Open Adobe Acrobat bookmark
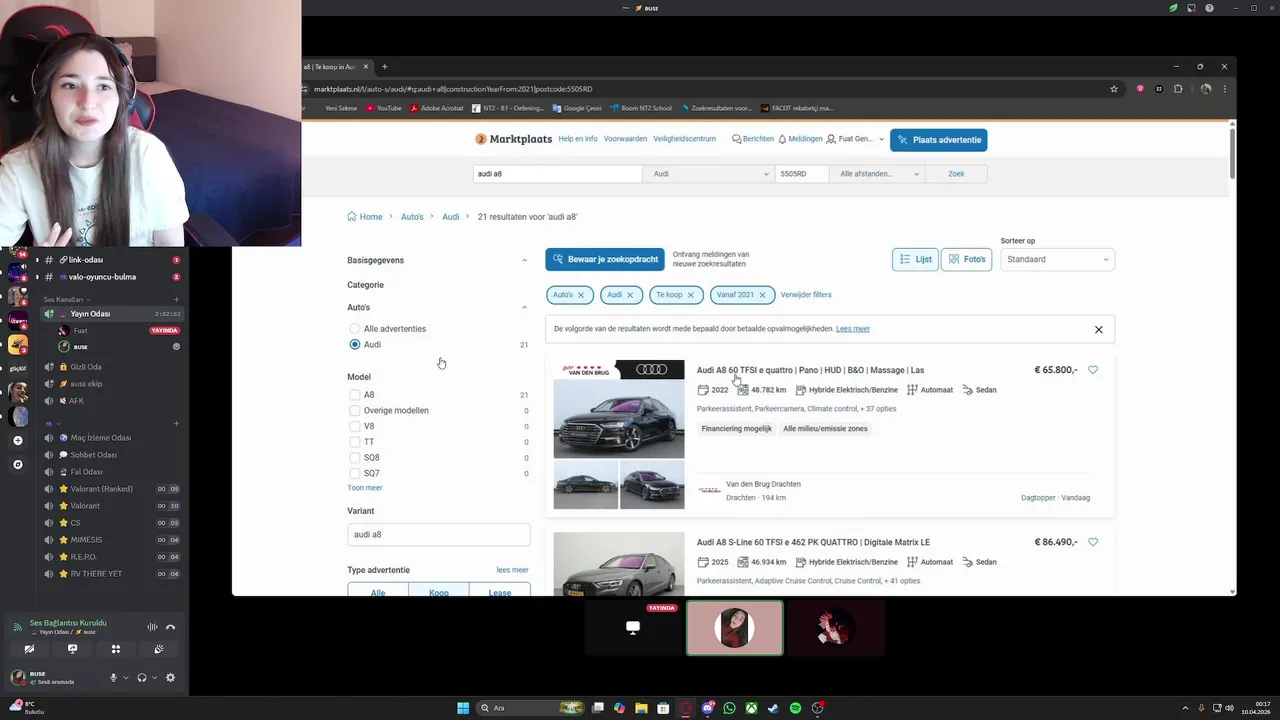This screenshot has width=1280, height=720. pos(437,108)
